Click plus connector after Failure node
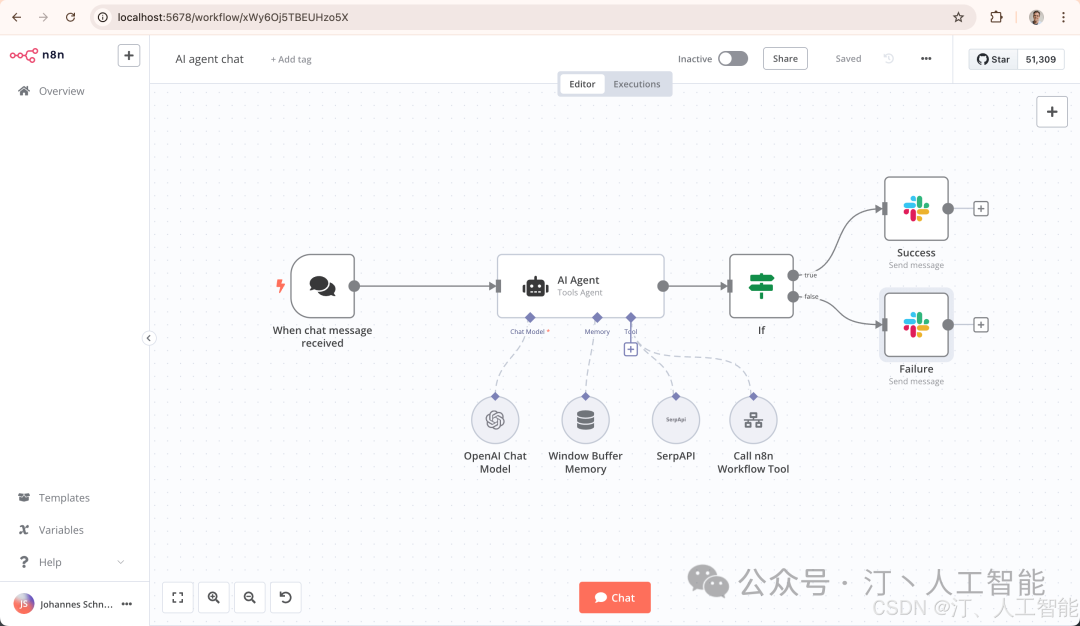The image size is (1080, 626). tap(981, 324)
